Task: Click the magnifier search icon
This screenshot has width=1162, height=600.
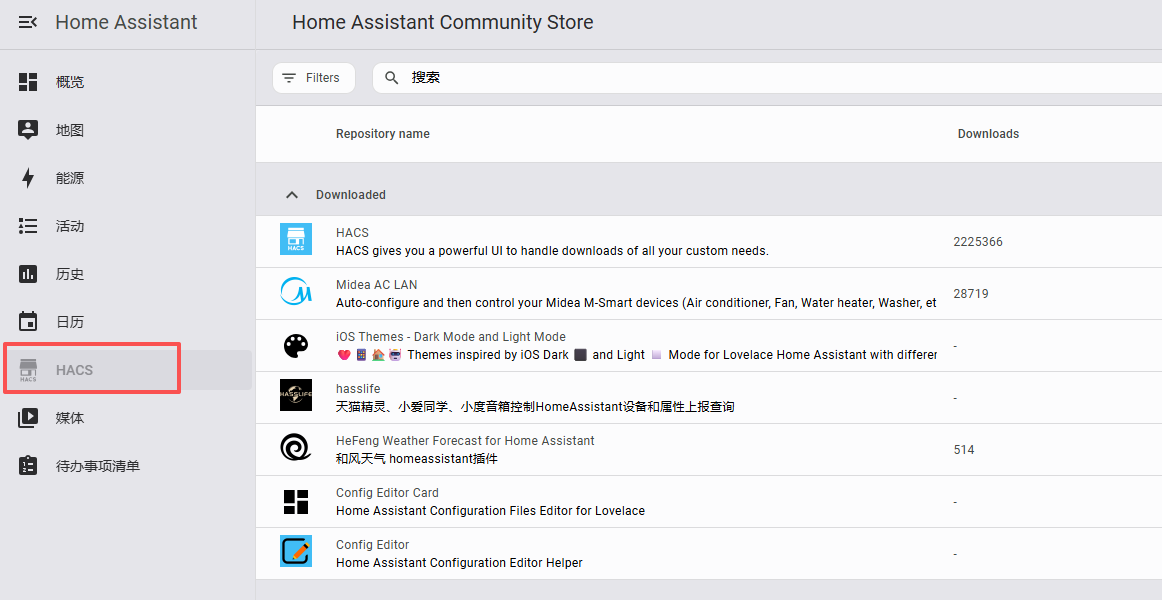Action: click(x=392, y=78)
